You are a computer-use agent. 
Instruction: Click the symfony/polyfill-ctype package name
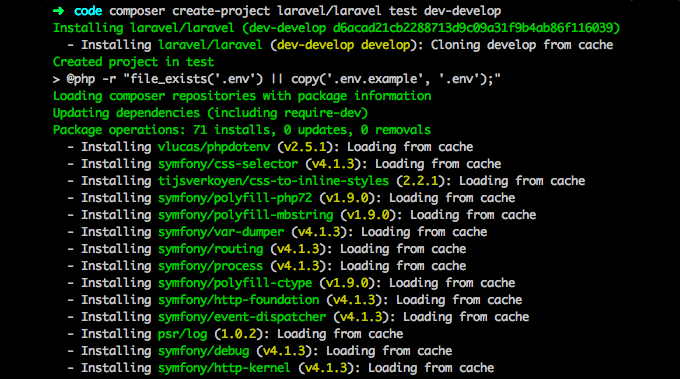pyautogui.click(x=235, y=283)
